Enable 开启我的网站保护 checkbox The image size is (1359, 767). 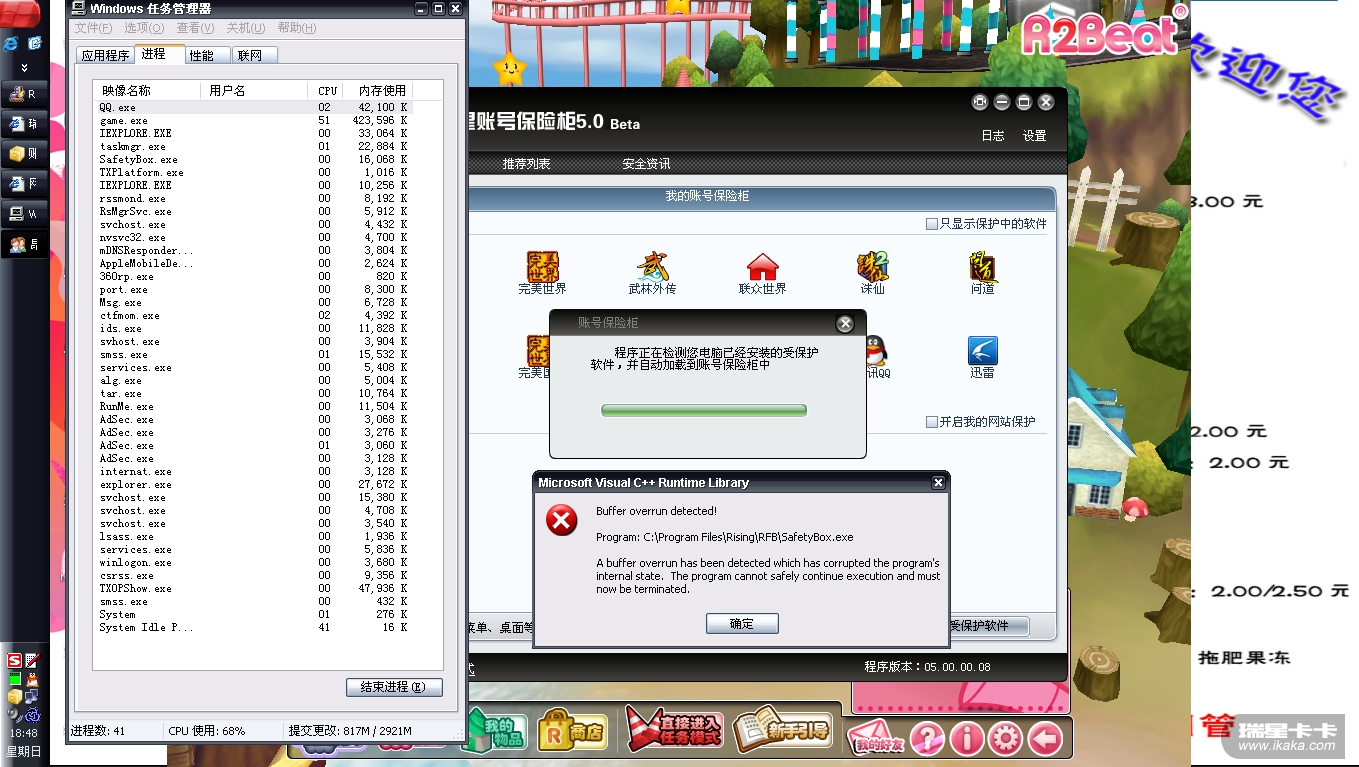pos(932,422)
